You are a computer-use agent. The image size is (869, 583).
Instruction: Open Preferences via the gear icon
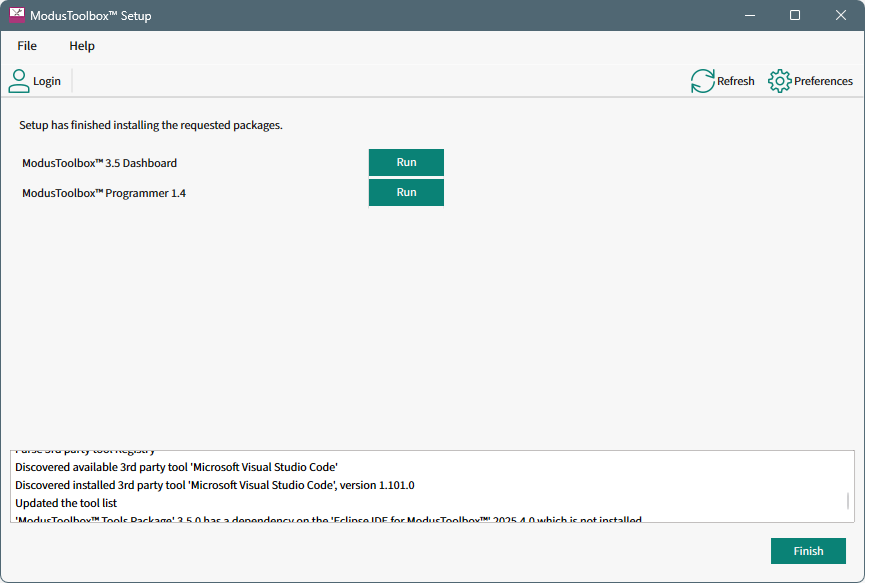pos(779,81)
